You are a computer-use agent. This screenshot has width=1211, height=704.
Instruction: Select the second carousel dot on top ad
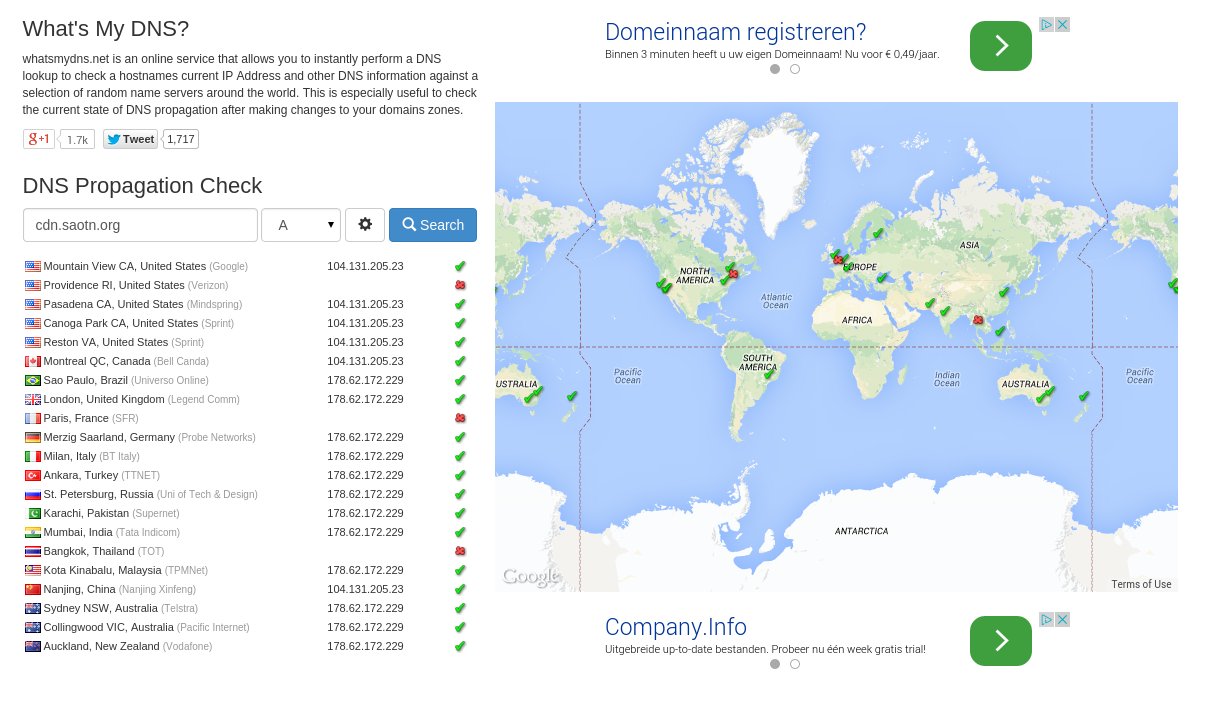[x=795, y=69]
